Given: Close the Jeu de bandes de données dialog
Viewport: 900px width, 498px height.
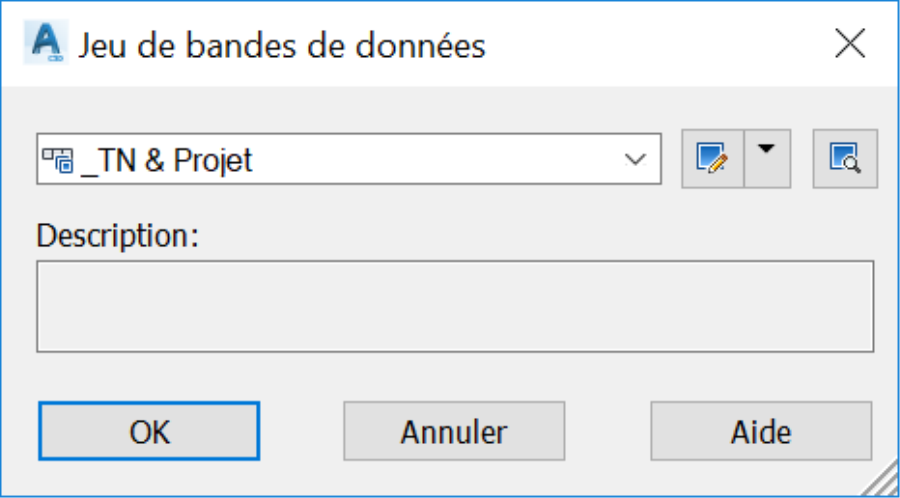Looking at the screenshot, I should (850, 44).
